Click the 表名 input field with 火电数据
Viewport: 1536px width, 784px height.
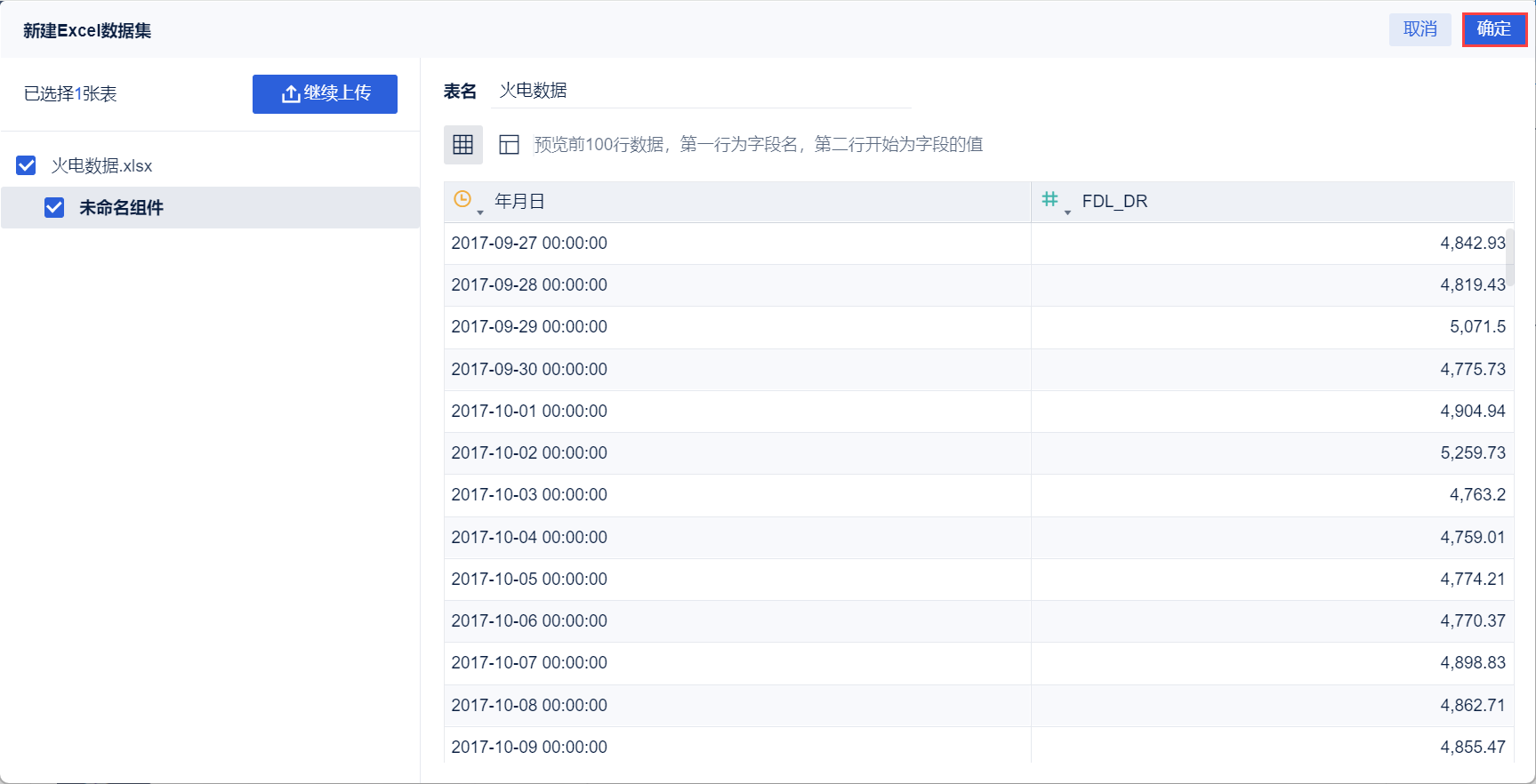click(701, 91)
